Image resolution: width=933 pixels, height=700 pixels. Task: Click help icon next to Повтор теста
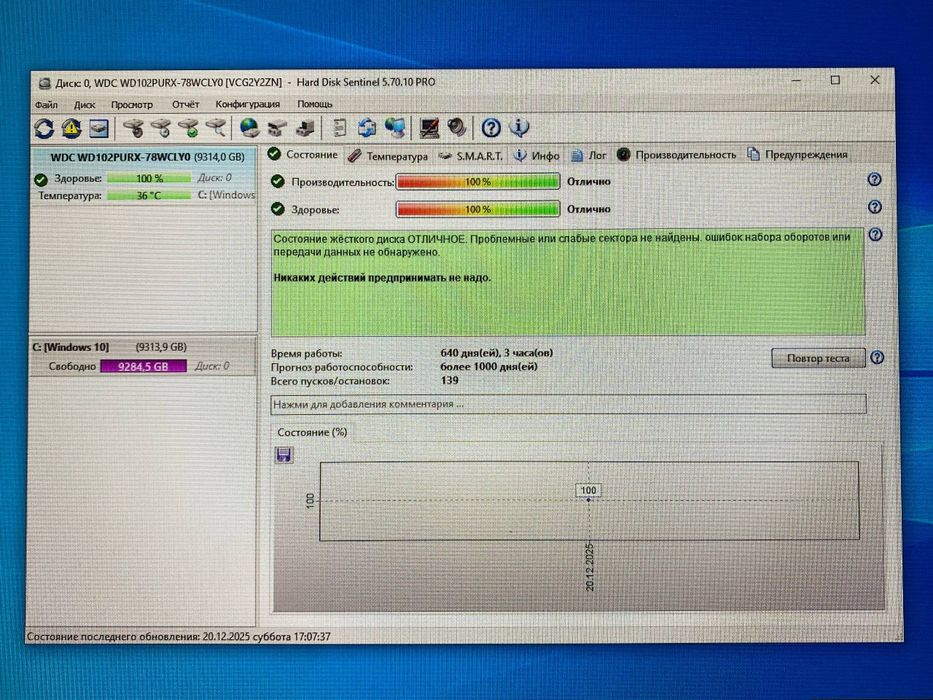tap(877, 358)
